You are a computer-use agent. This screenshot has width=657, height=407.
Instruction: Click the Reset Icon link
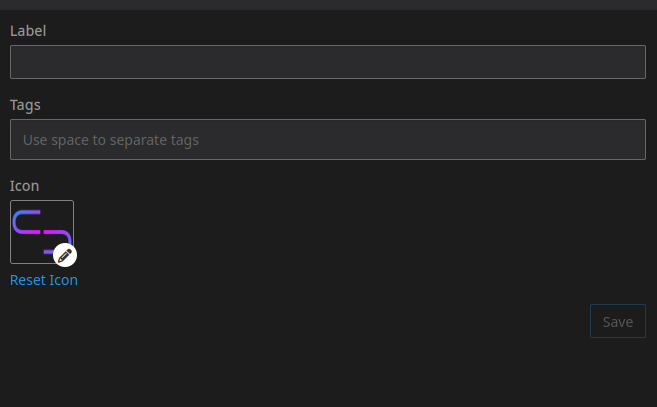point(44,280)
